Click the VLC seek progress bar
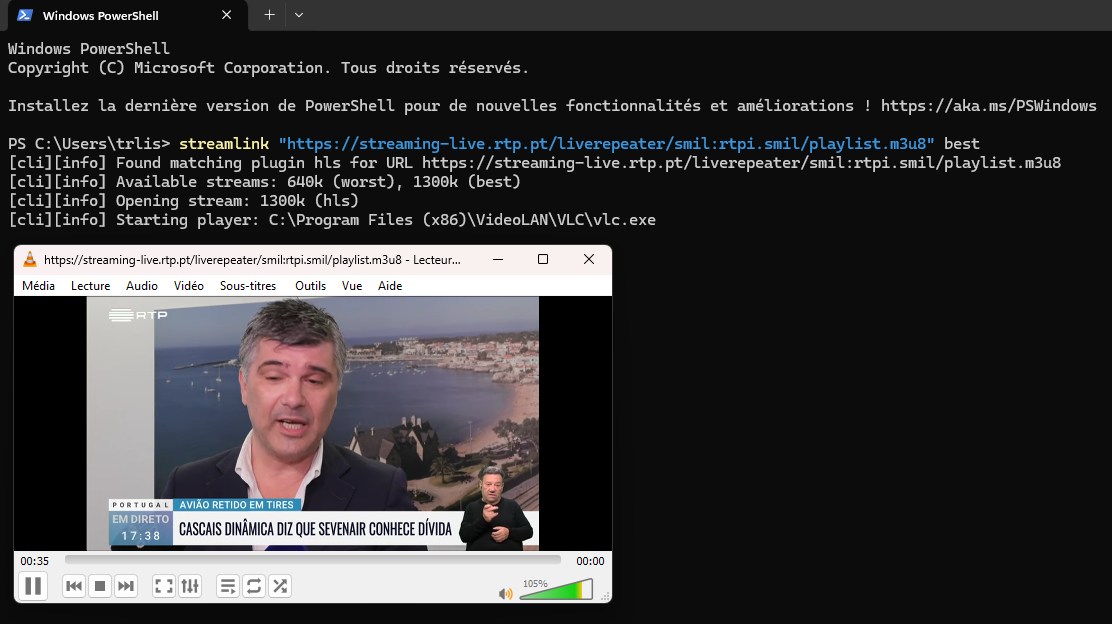 [x=313, y=560]
